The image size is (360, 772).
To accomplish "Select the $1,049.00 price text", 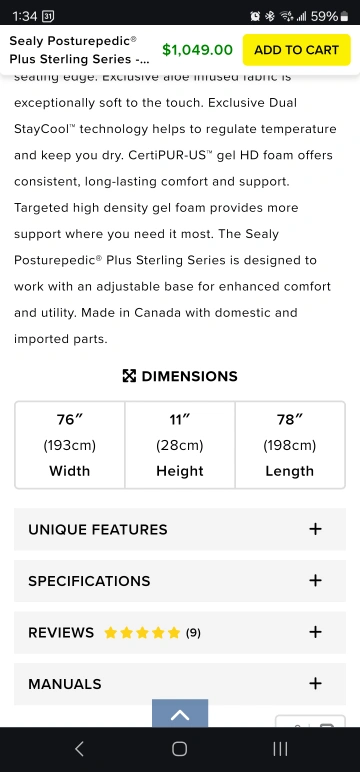I will coord(197,50).
